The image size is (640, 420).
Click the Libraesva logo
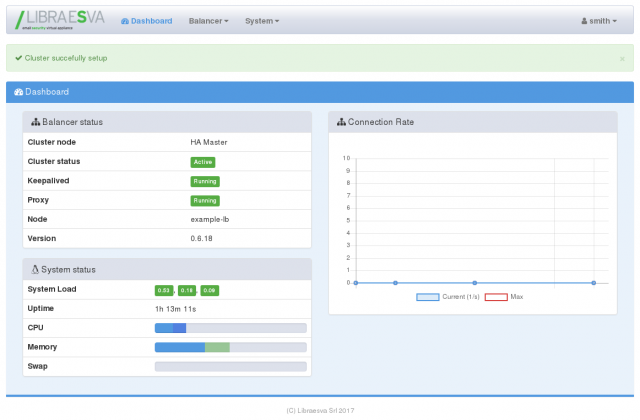[x=59, y=20]
